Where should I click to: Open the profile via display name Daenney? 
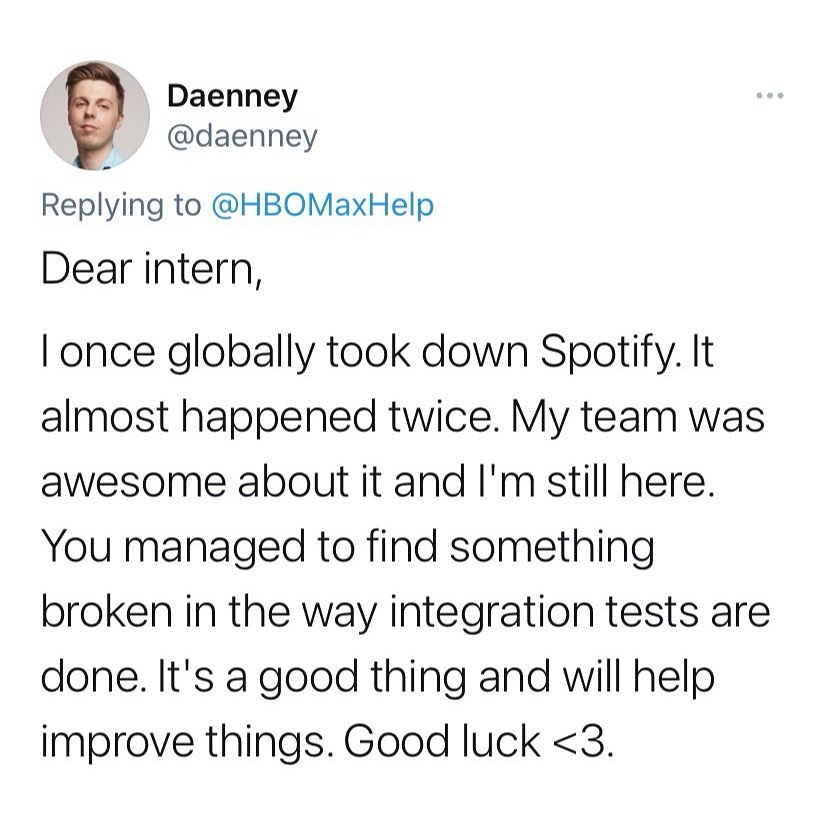(x=232, y=97)
